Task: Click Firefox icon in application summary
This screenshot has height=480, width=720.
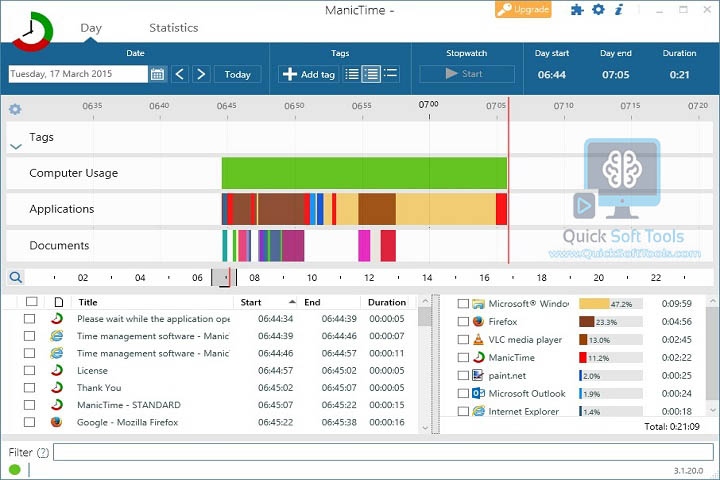Action: tap(478, 322)
